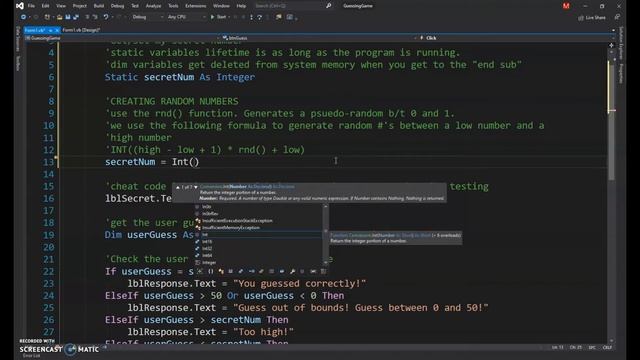Click the IntelliSense list up scroll arrow
Image resolution: width=640 pixels, height=360 pixels.
[325, 207]
